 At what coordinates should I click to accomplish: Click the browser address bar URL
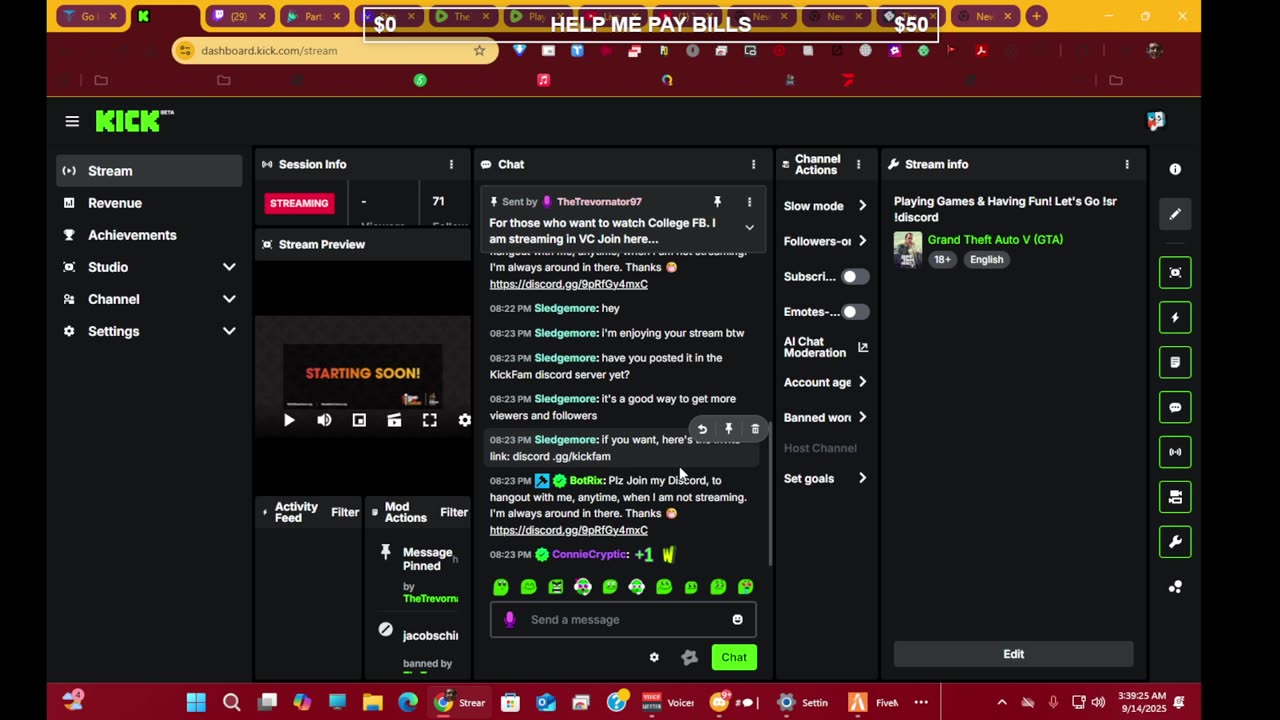tap(269, 51)
